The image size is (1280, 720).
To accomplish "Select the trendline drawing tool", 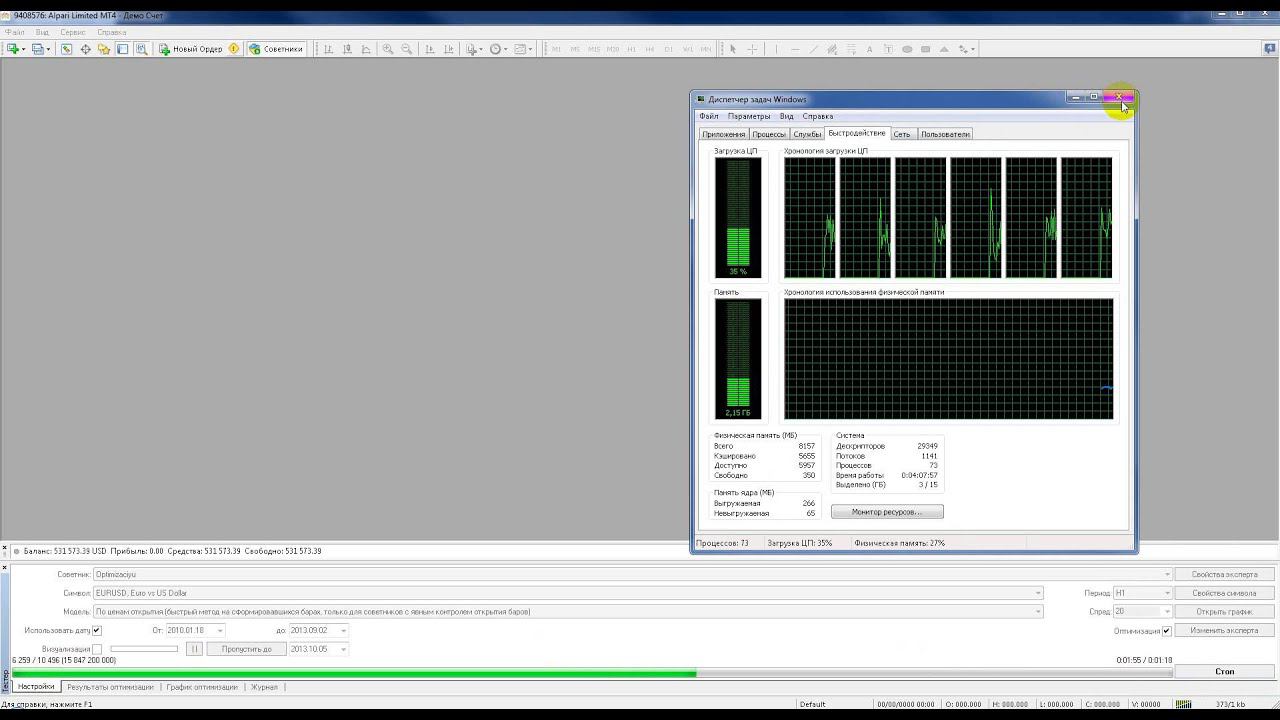I will tap(813, 49).
